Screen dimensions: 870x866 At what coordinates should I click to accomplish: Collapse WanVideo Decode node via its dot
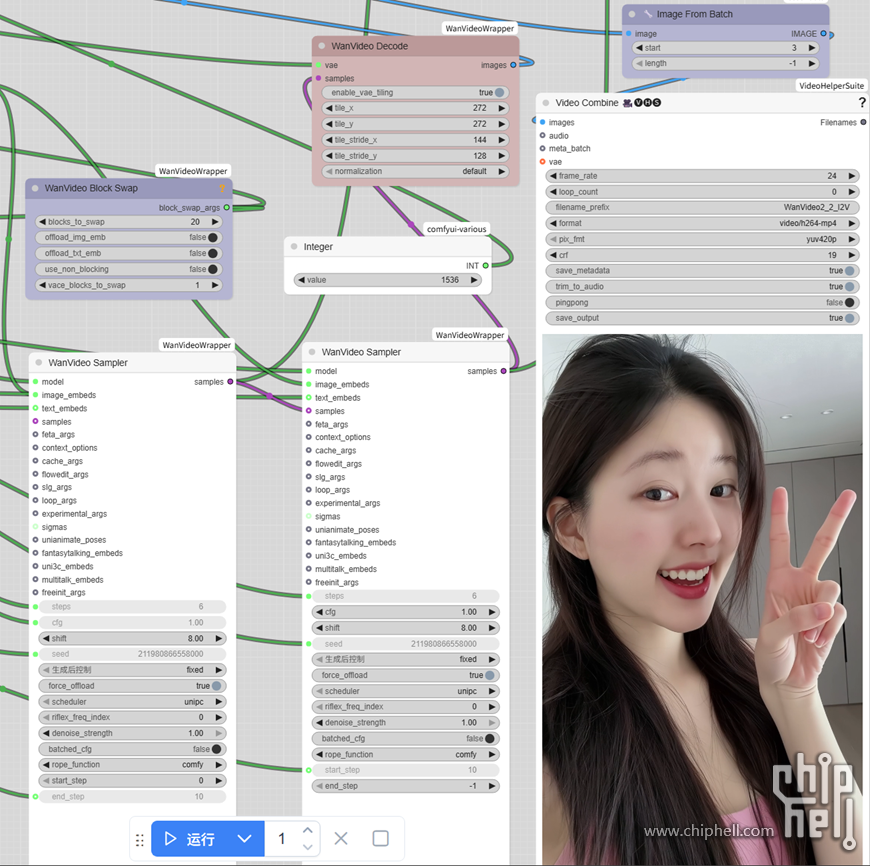pos(322,46)
